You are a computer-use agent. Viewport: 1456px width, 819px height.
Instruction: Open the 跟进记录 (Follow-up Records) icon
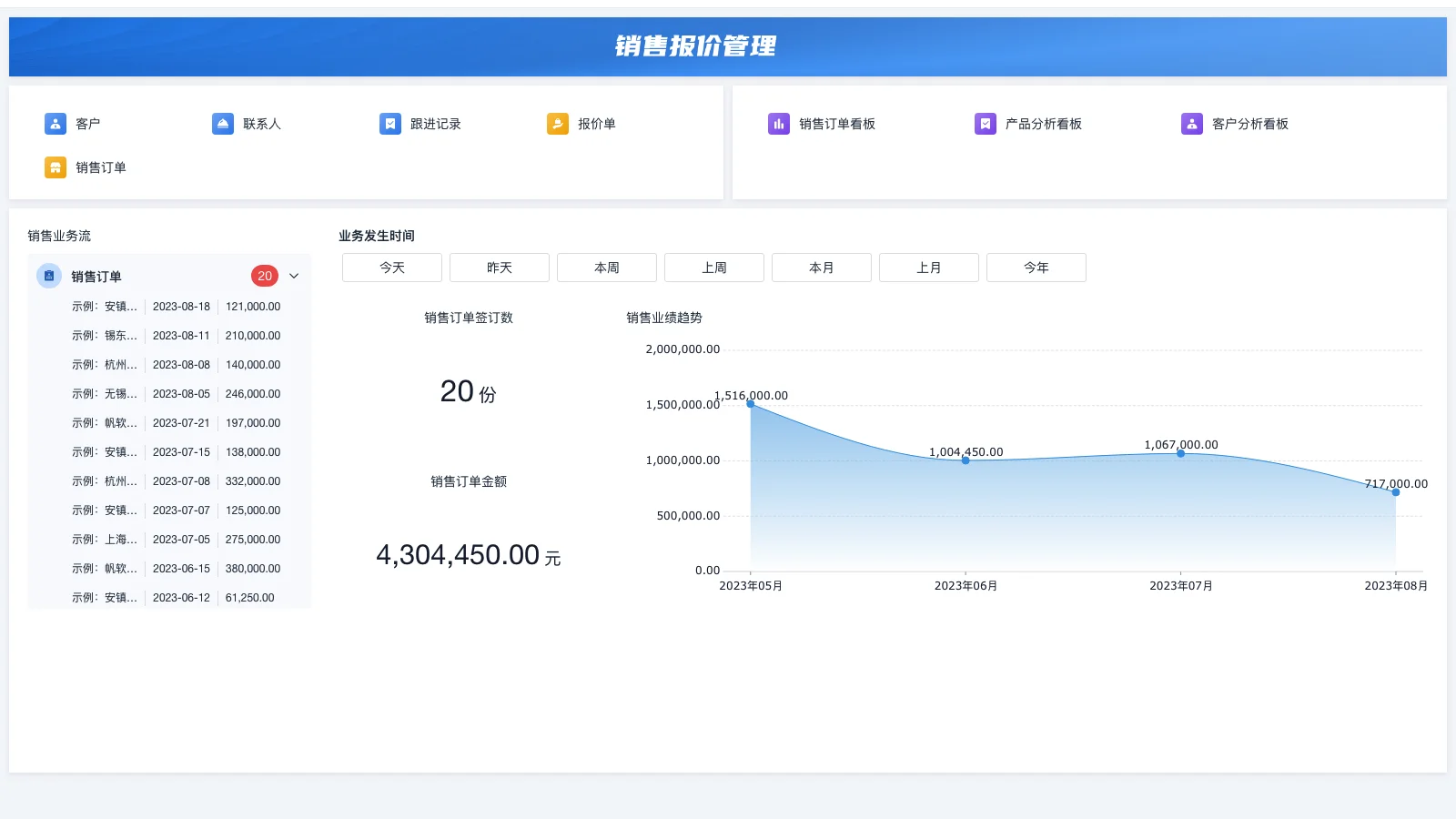(x=390, y=123)
